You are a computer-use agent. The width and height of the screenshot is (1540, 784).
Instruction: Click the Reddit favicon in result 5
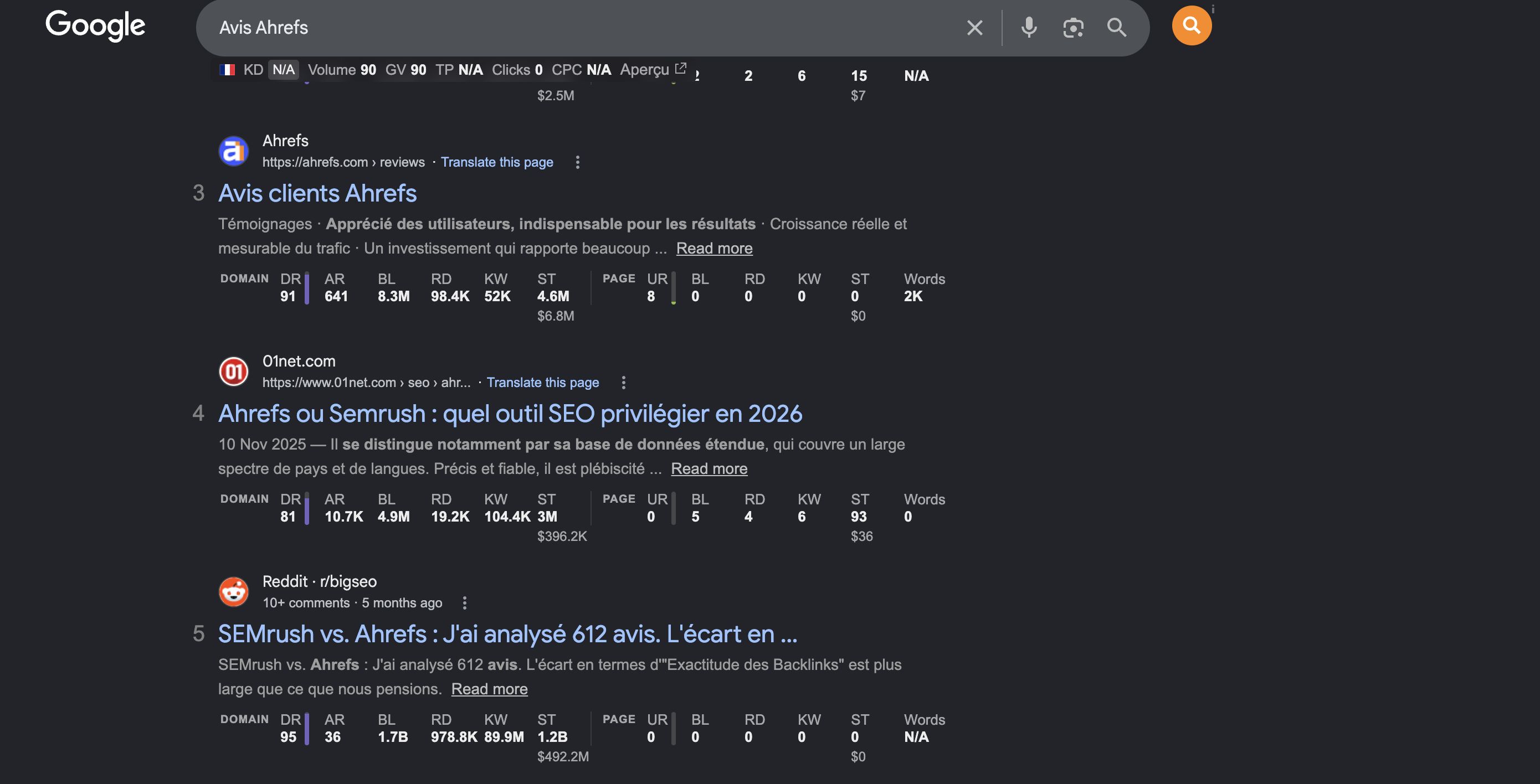pos(233,591)
